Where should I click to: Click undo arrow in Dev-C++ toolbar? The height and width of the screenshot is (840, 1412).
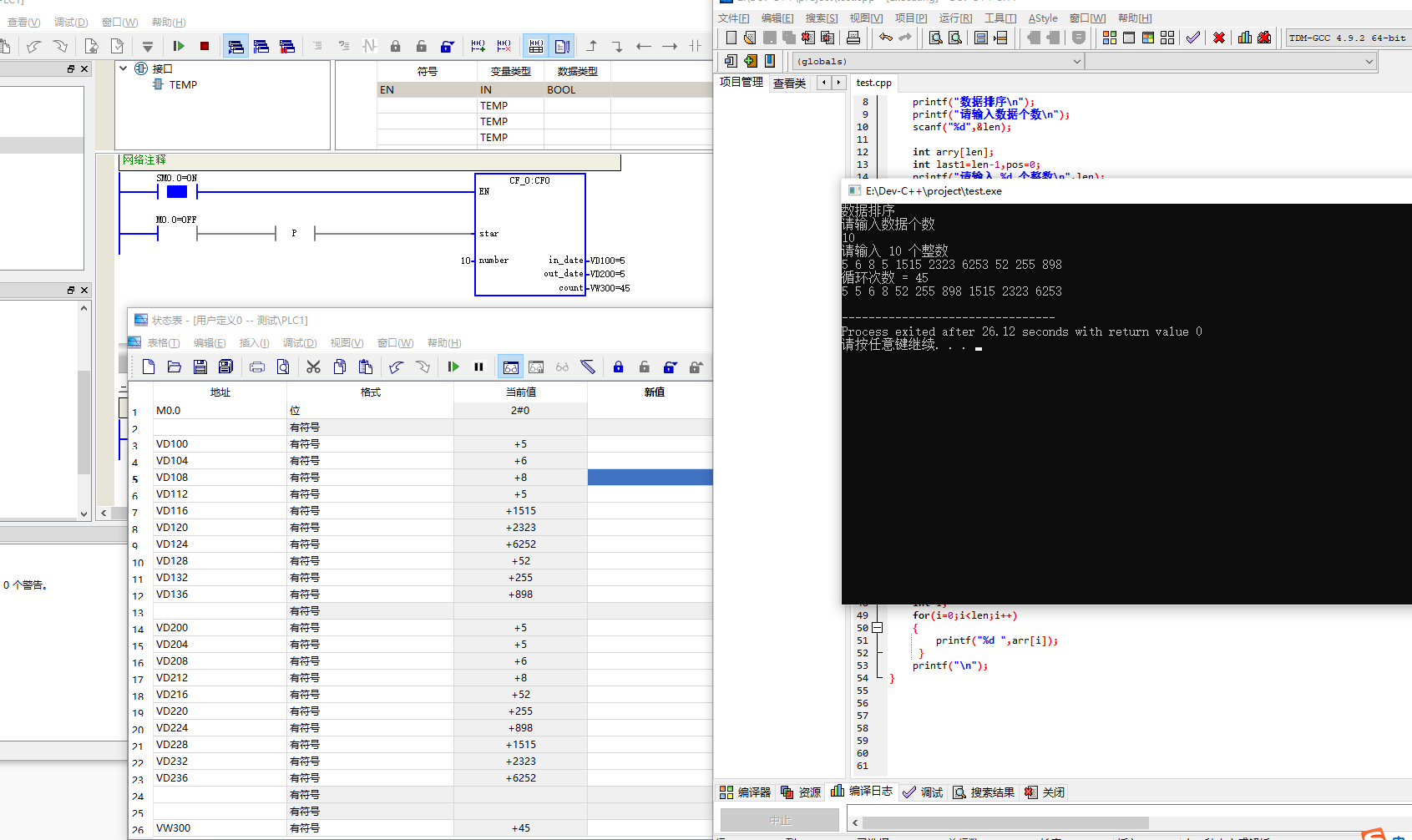886,38
